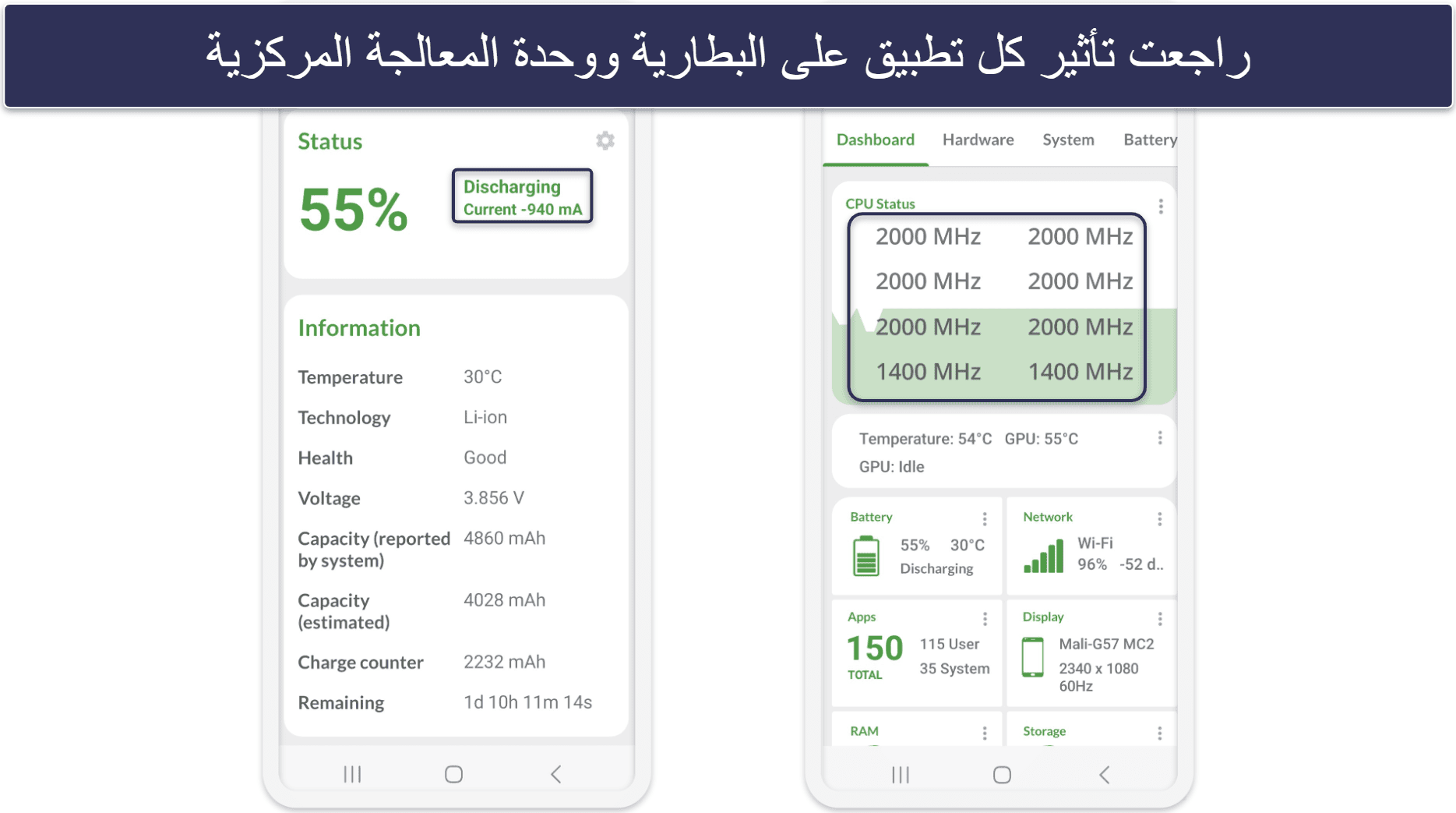Viewport: 1456px width, 813px height.
Task: Open the Display card three-dot menu
Action: pos(1160,619)
